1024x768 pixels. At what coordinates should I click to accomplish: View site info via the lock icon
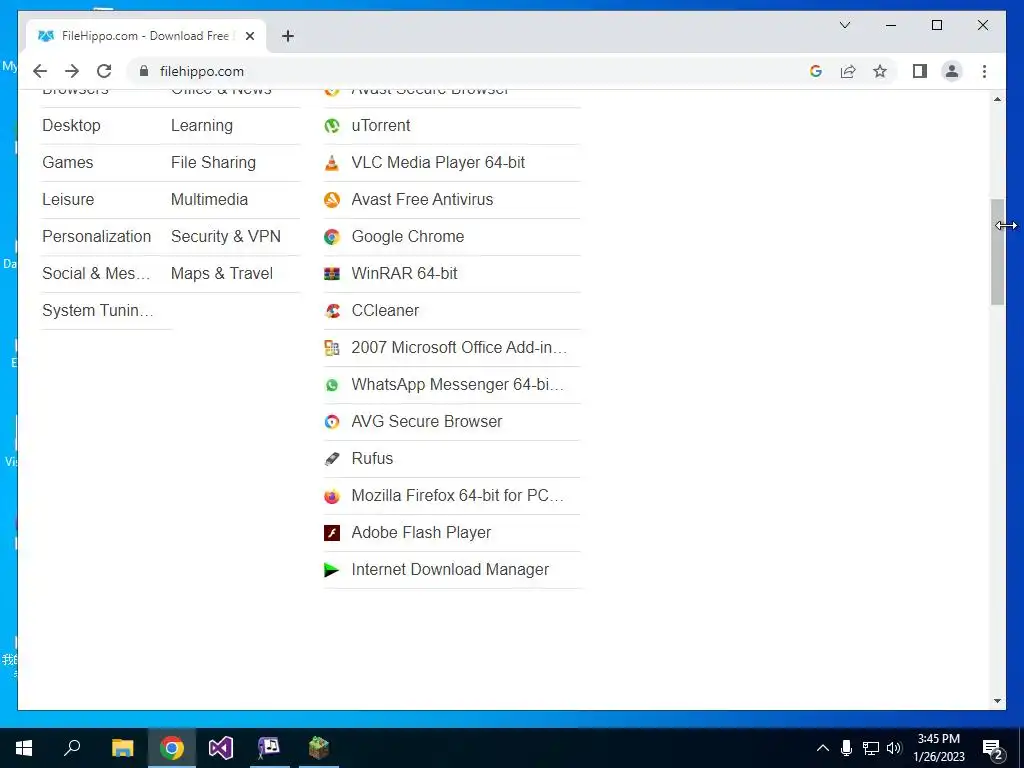tap(144, 71)
